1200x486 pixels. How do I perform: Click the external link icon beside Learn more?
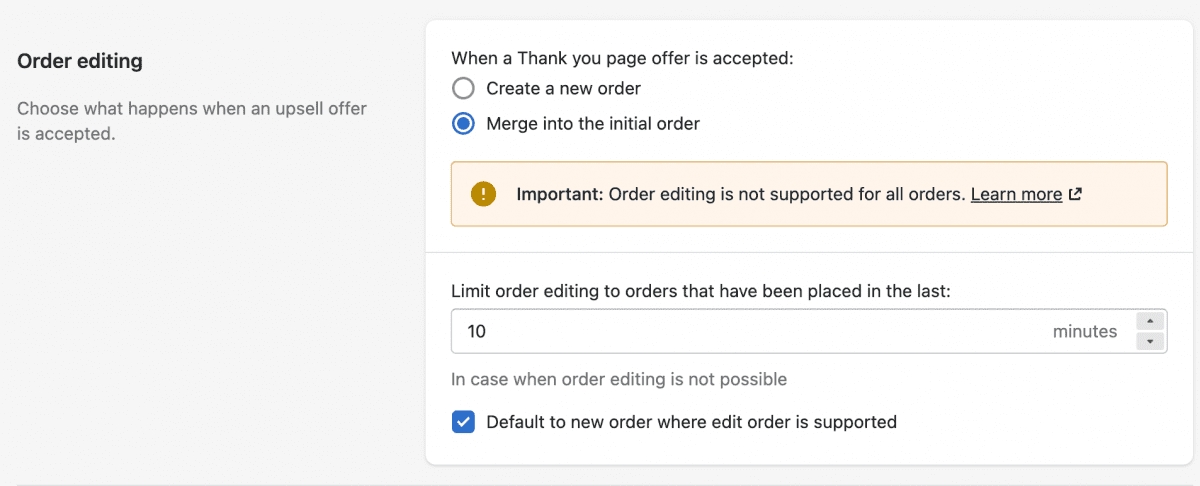pos(1075,194)
